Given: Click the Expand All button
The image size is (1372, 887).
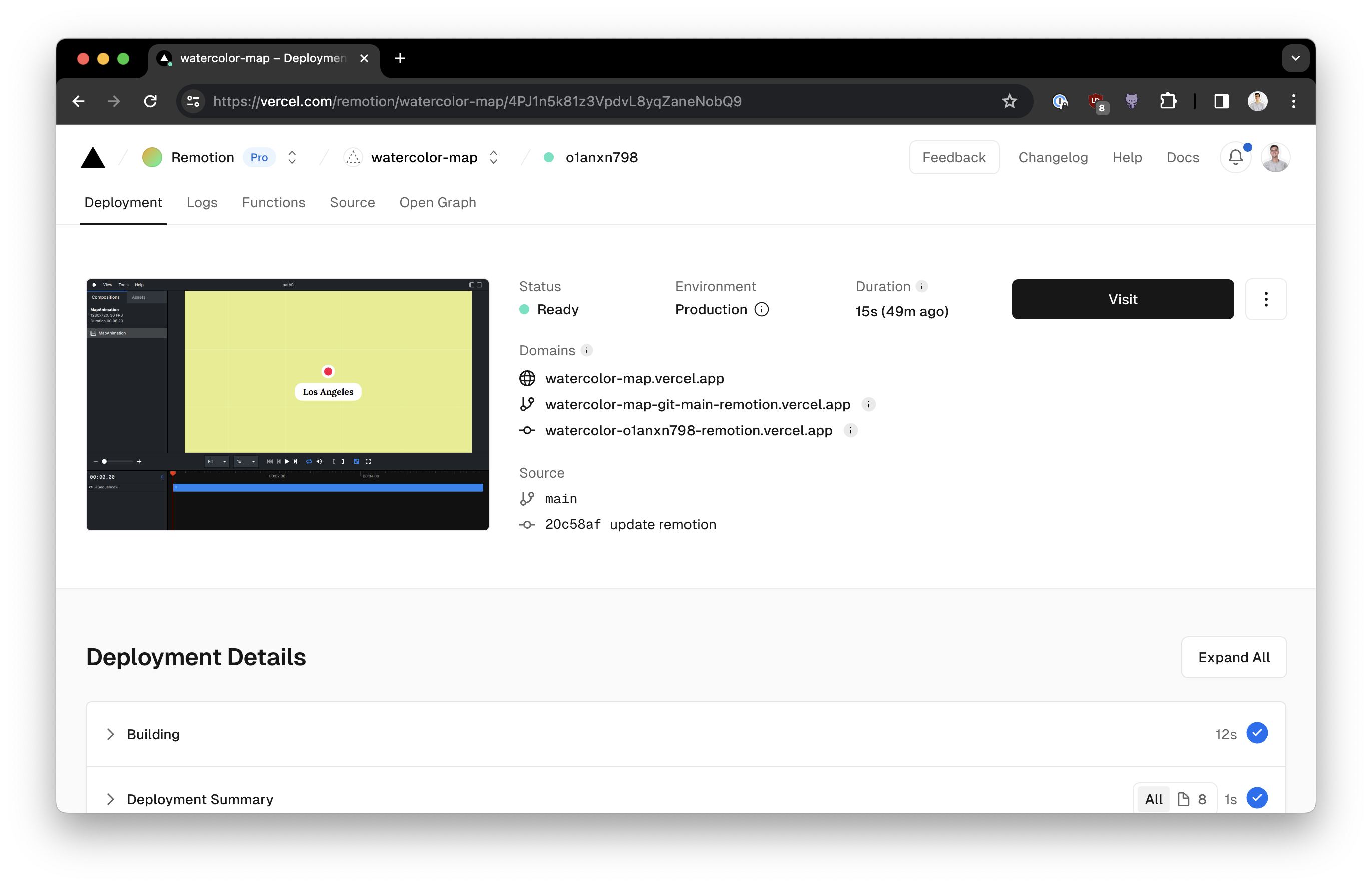Looking at the screenshot, I should 1233,657.
